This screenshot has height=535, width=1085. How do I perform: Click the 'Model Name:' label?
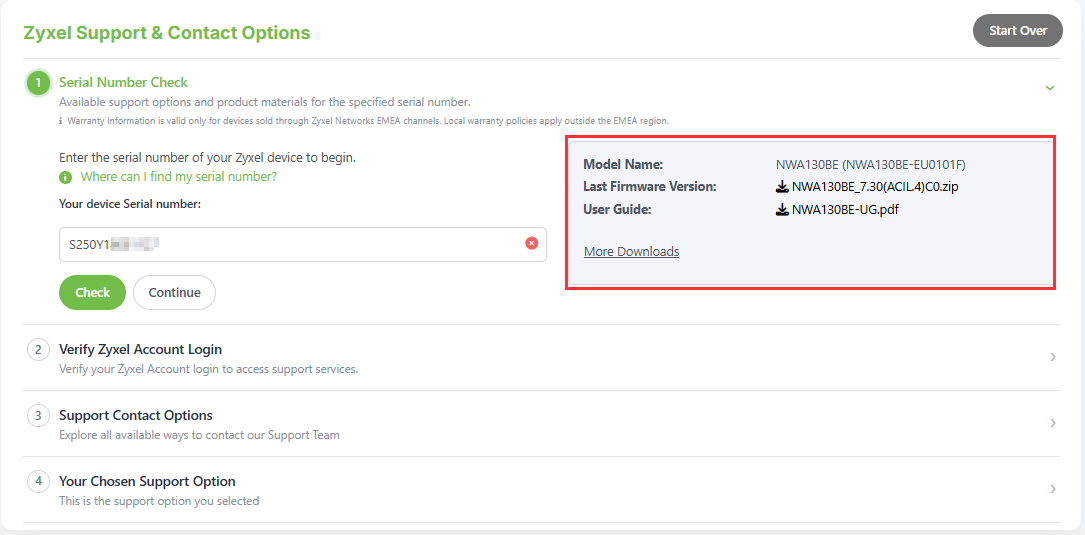click(623, 164)
